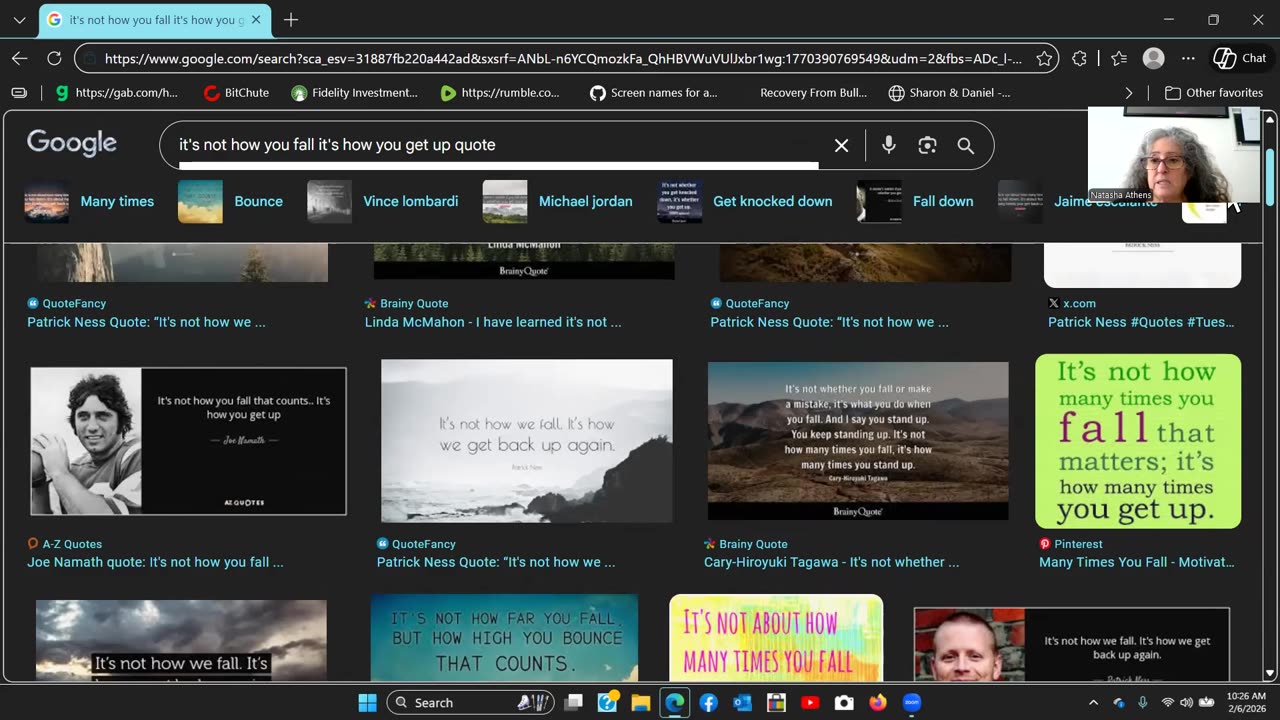Open the Settings and more ellipsis menu
The height and width of the screenshot is (720, 1280).
[x=1188, y=58]
